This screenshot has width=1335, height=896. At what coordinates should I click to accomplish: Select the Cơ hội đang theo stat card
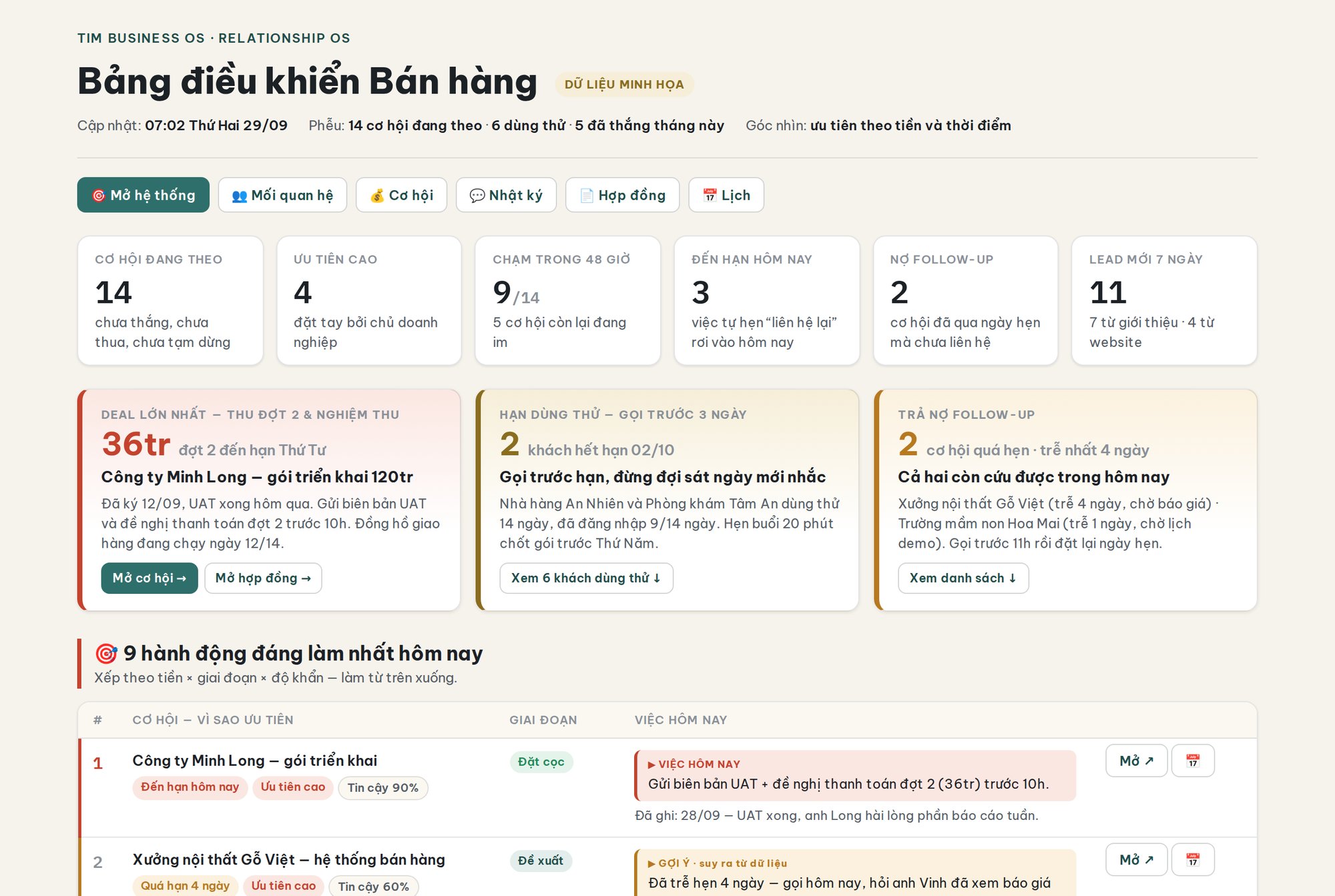[x=170, y=300]
